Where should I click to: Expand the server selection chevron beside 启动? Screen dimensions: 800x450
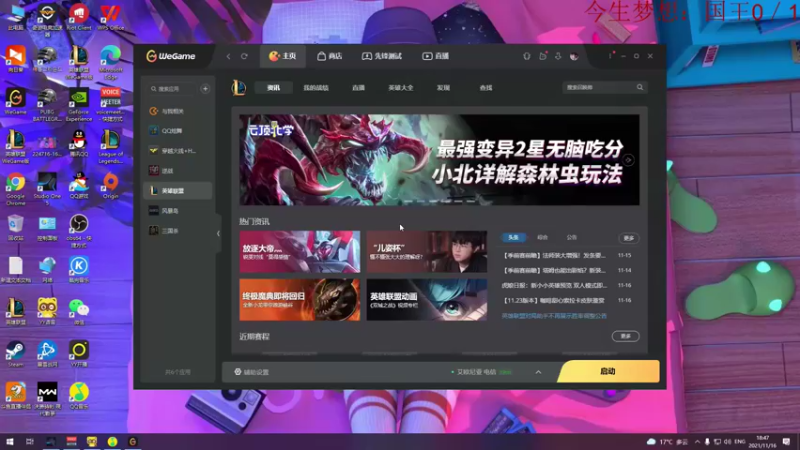coord(538,372)
